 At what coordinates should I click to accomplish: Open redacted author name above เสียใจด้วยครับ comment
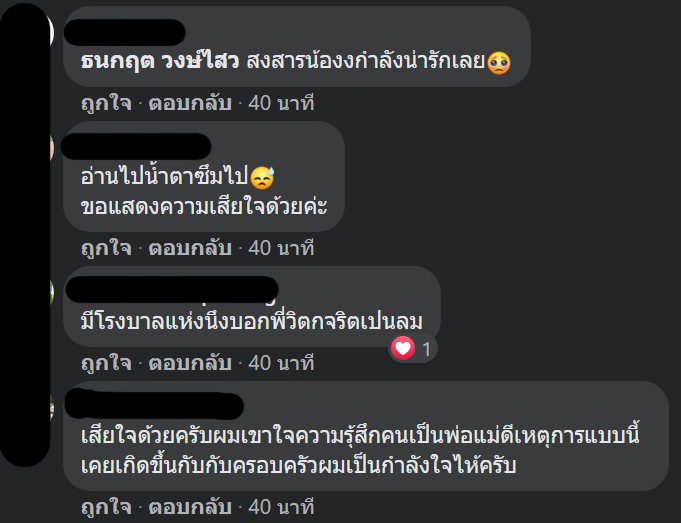(x=154, y=405)
